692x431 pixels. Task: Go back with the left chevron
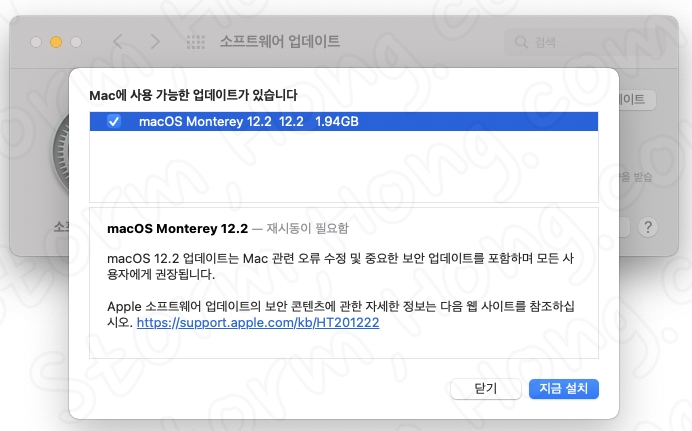[117, 42]
